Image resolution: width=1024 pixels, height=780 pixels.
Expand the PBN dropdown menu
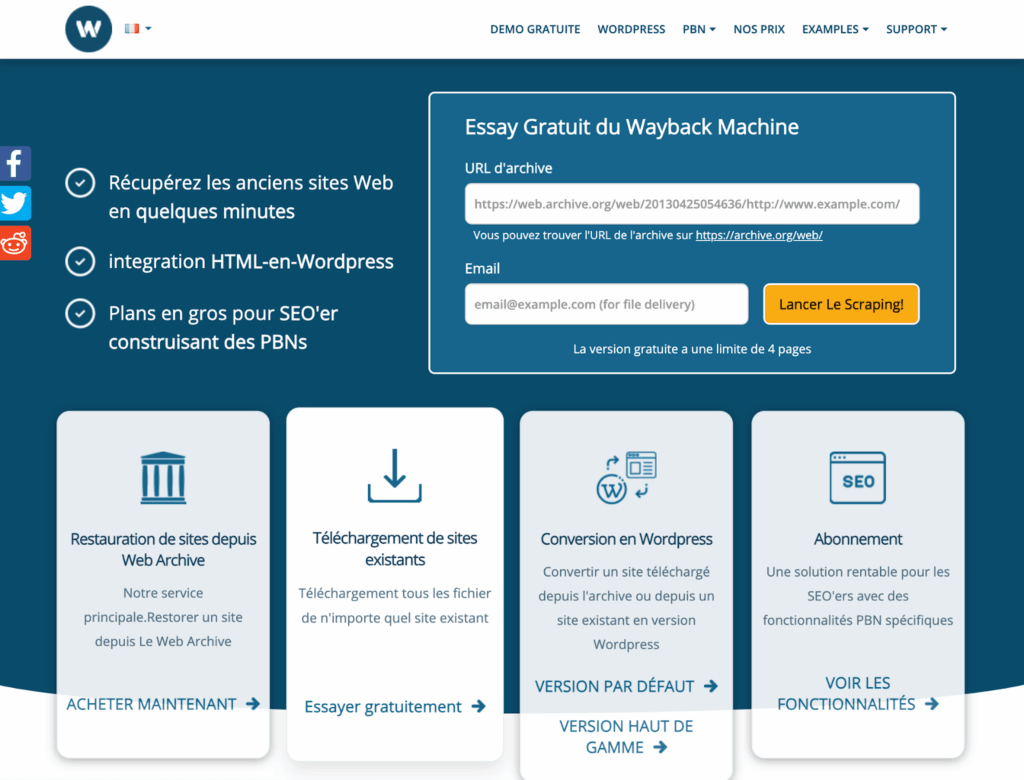tap(699, 29)
